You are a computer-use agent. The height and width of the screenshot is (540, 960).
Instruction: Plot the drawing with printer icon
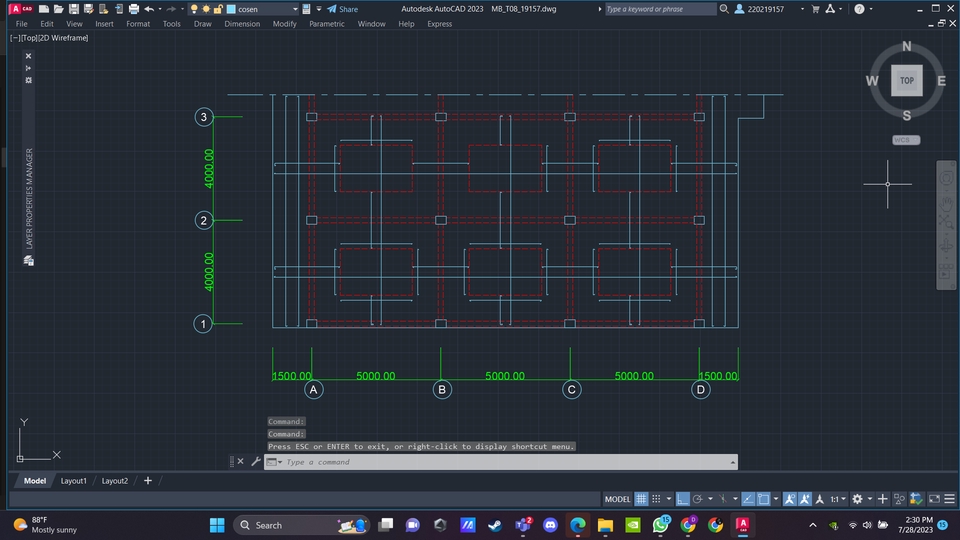point(133,9)
